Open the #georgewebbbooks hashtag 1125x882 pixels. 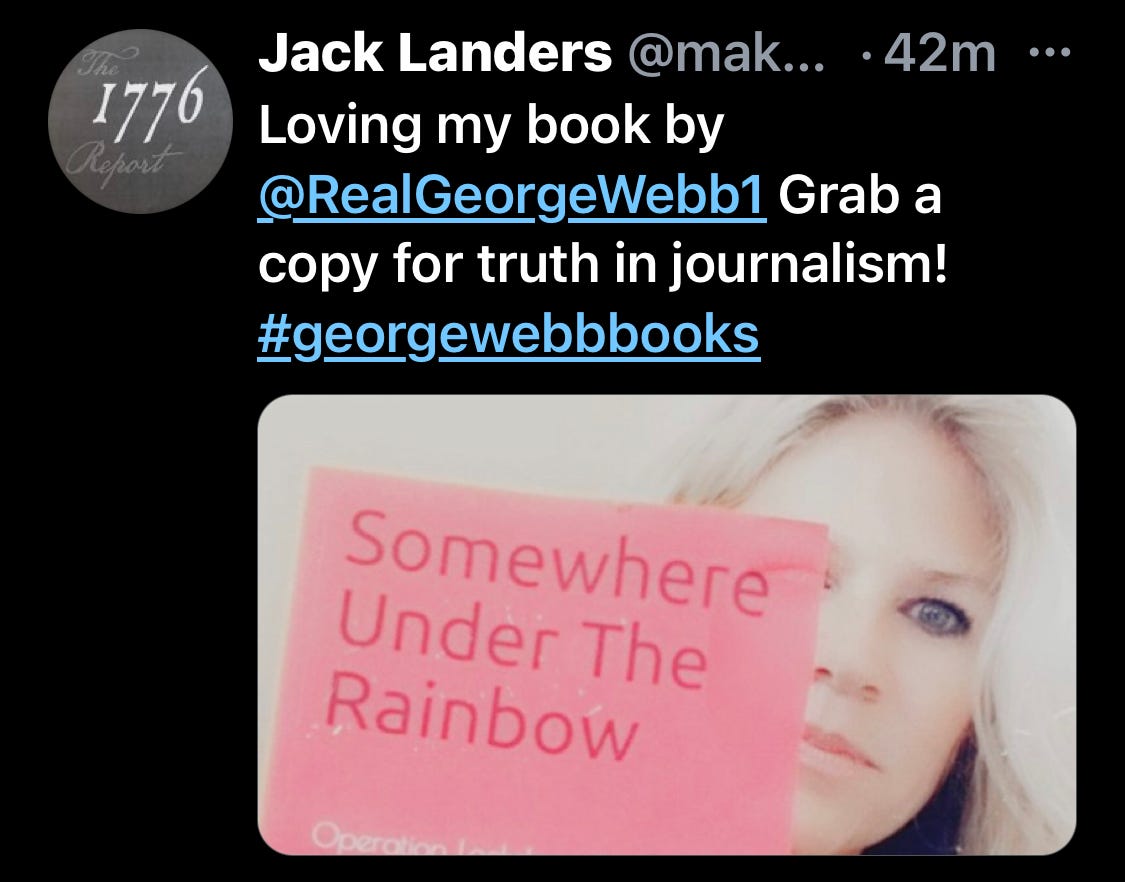point(509,335)
